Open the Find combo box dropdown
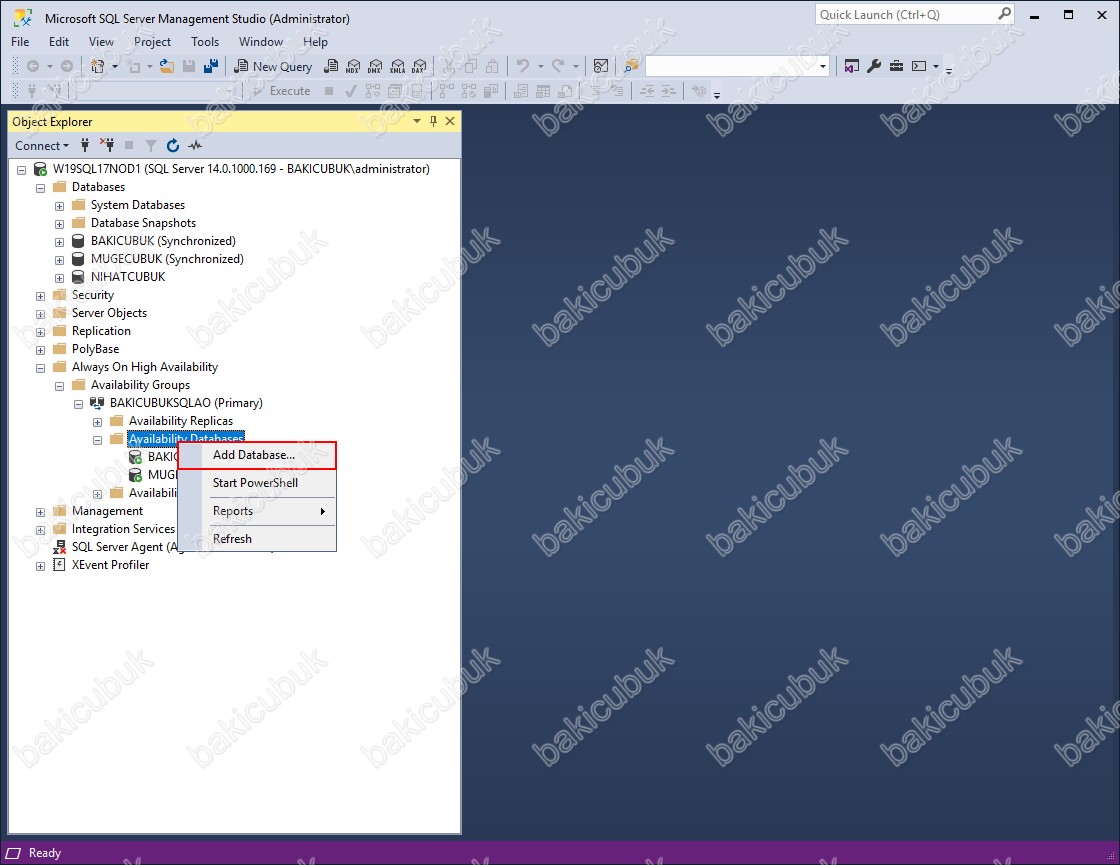The image size is (1120, 865). [x=823, y=66]
